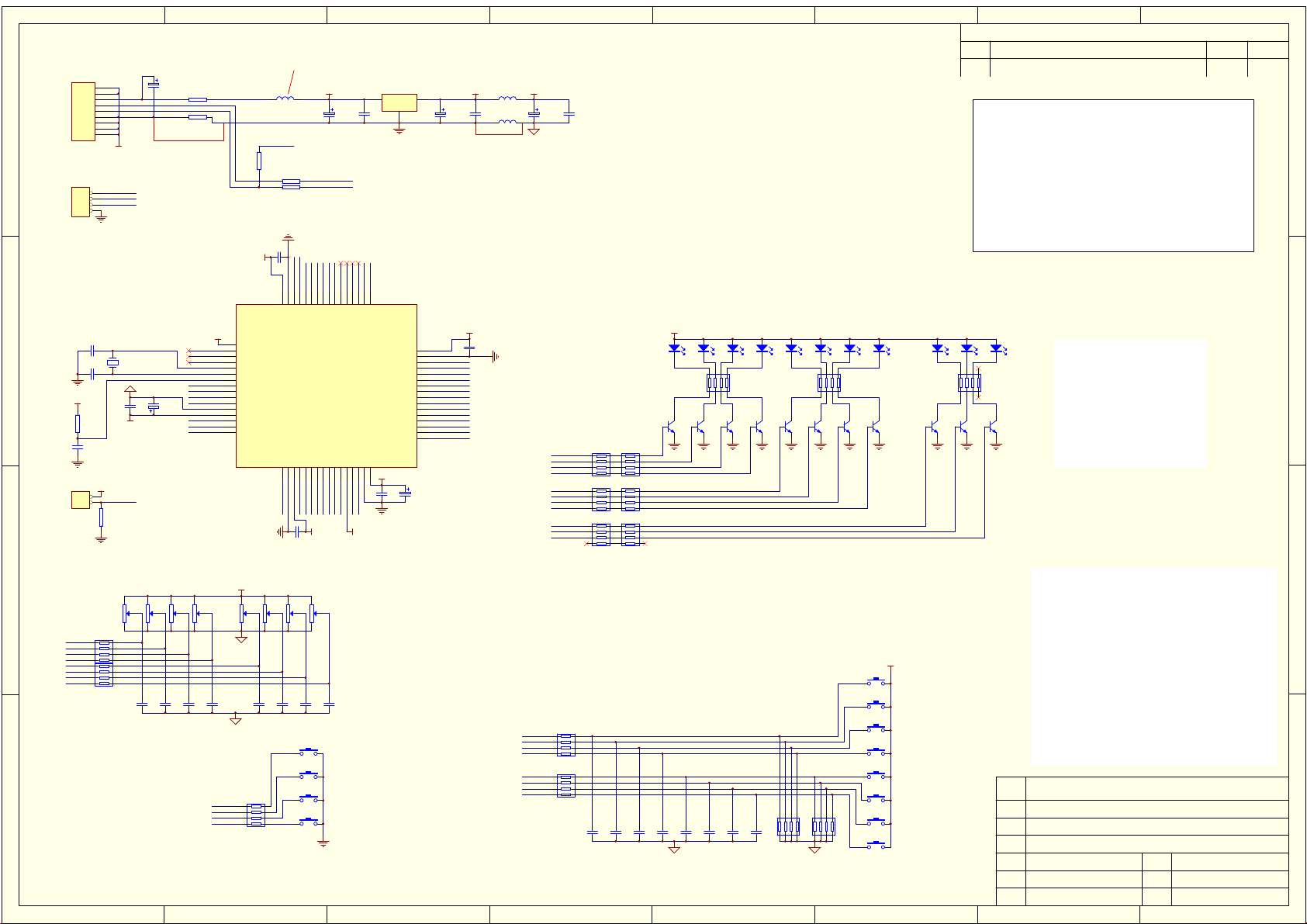
Task: Click the polarized capacitor beside the power connector
Action: [x=154, y=84]
